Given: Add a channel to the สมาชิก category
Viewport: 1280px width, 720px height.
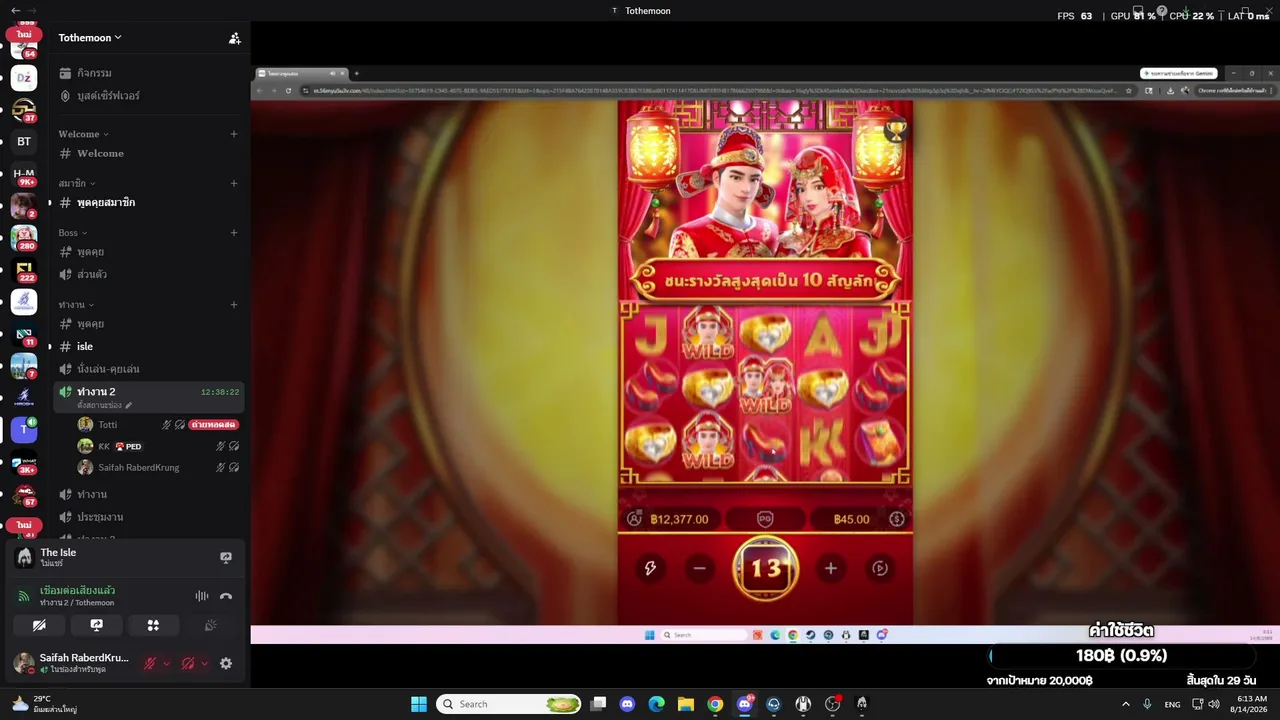Looking at the screenshot, I should coord(234,183).
